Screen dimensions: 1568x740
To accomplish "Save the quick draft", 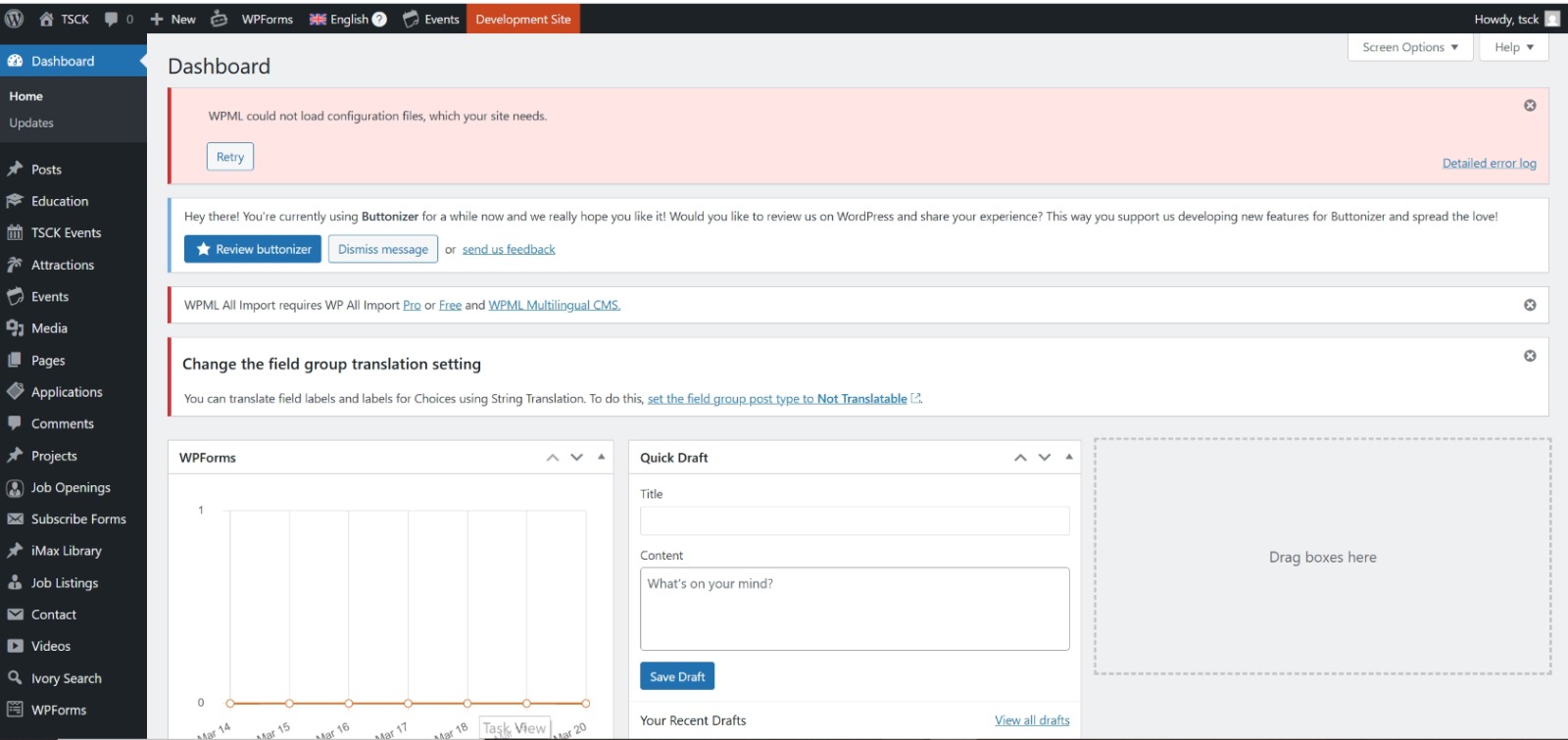I will pos(677,676).
